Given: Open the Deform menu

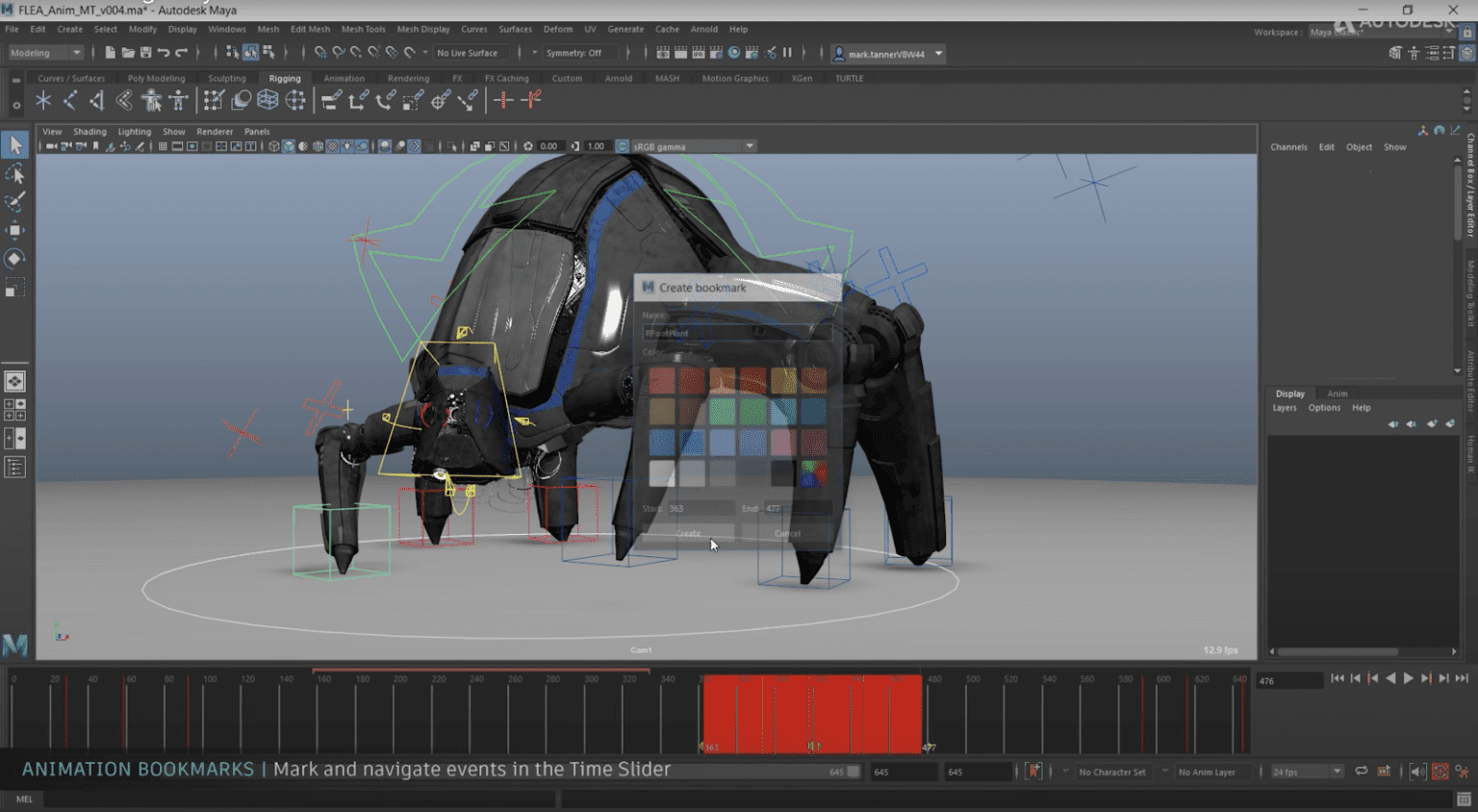Looking at the screenshot, I should coord(558,29).
